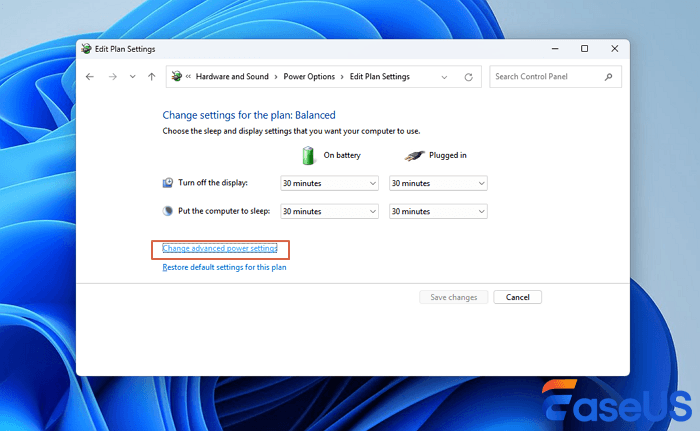Click the On battery column label
Screen dimensions: 700x431
click(342, 155)
